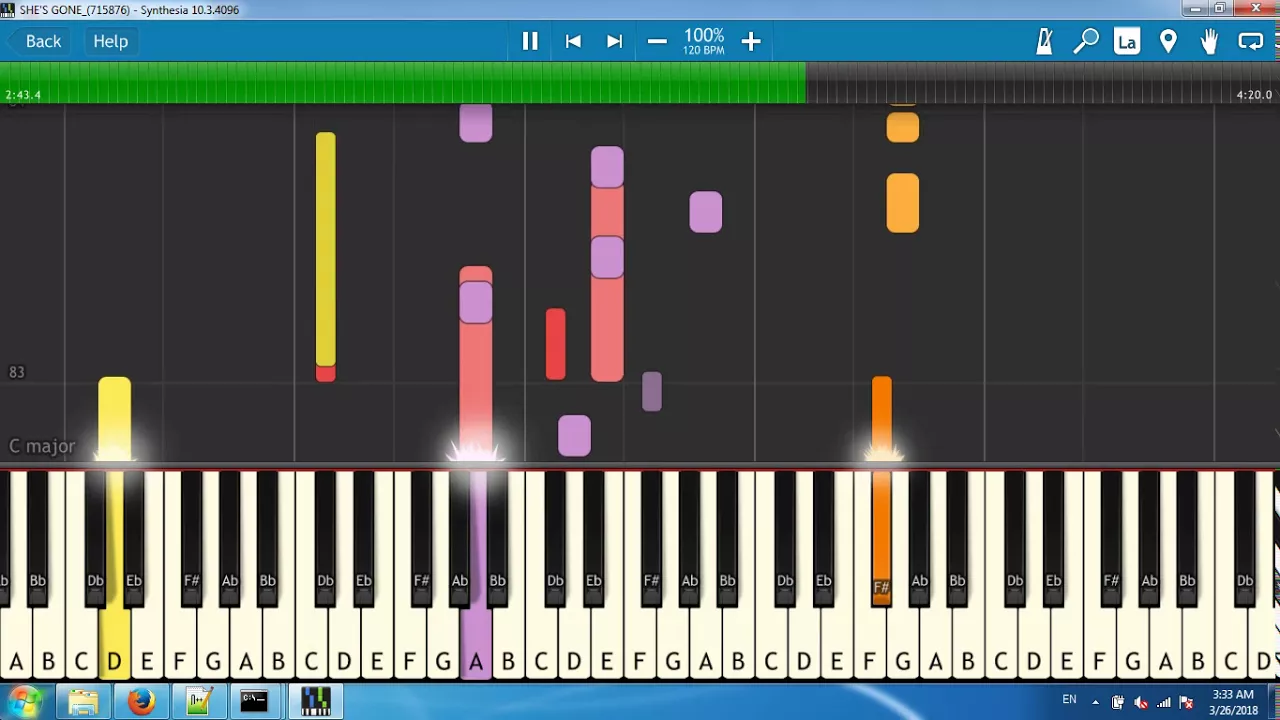The height and width of the screenshot is (720, 1280).
Task: Increase tempo with the plus button
Action: [x=751, y=41]
